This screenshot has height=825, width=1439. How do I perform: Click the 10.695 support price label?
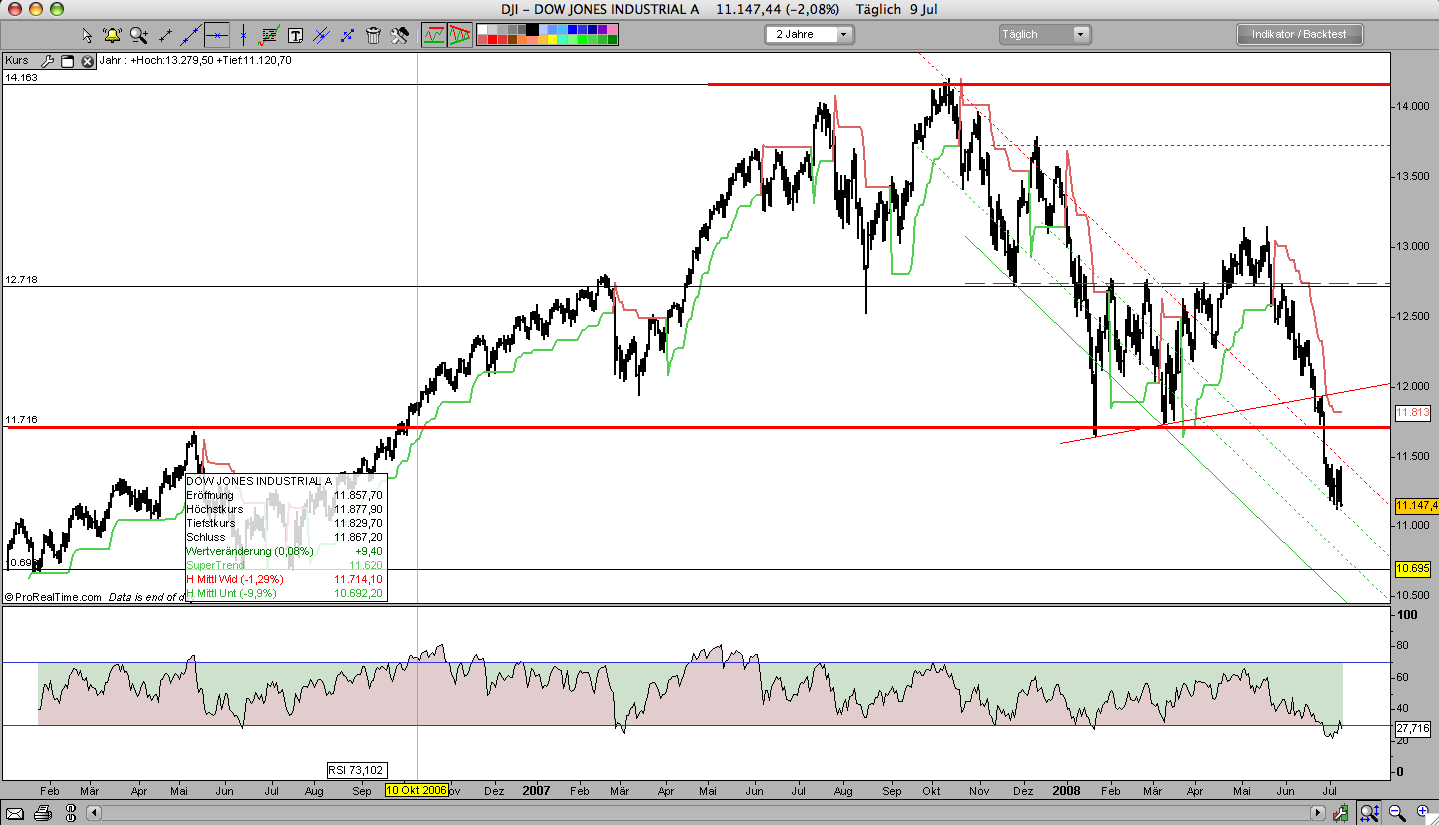1413,568
